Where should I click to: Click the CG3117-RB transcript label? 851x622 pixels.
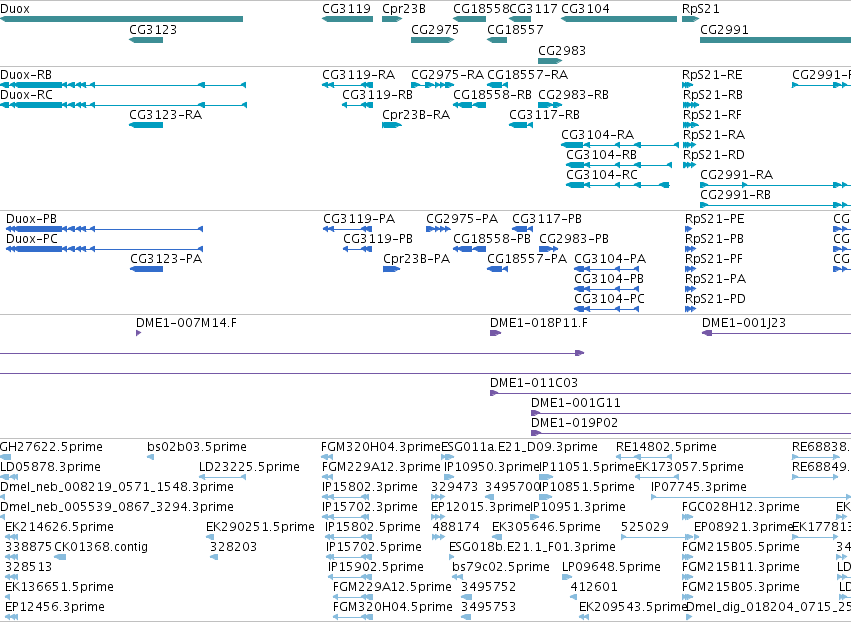[x=544, y=115]
